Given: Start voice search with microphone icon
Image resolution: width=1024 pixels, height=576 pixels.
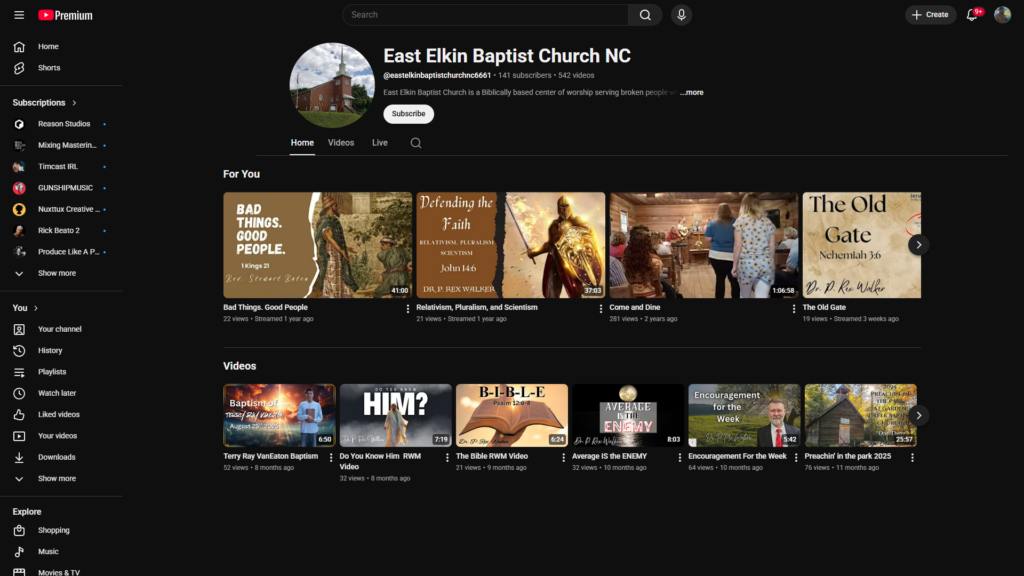Looking at the screenshot, I should click(681, 15).
